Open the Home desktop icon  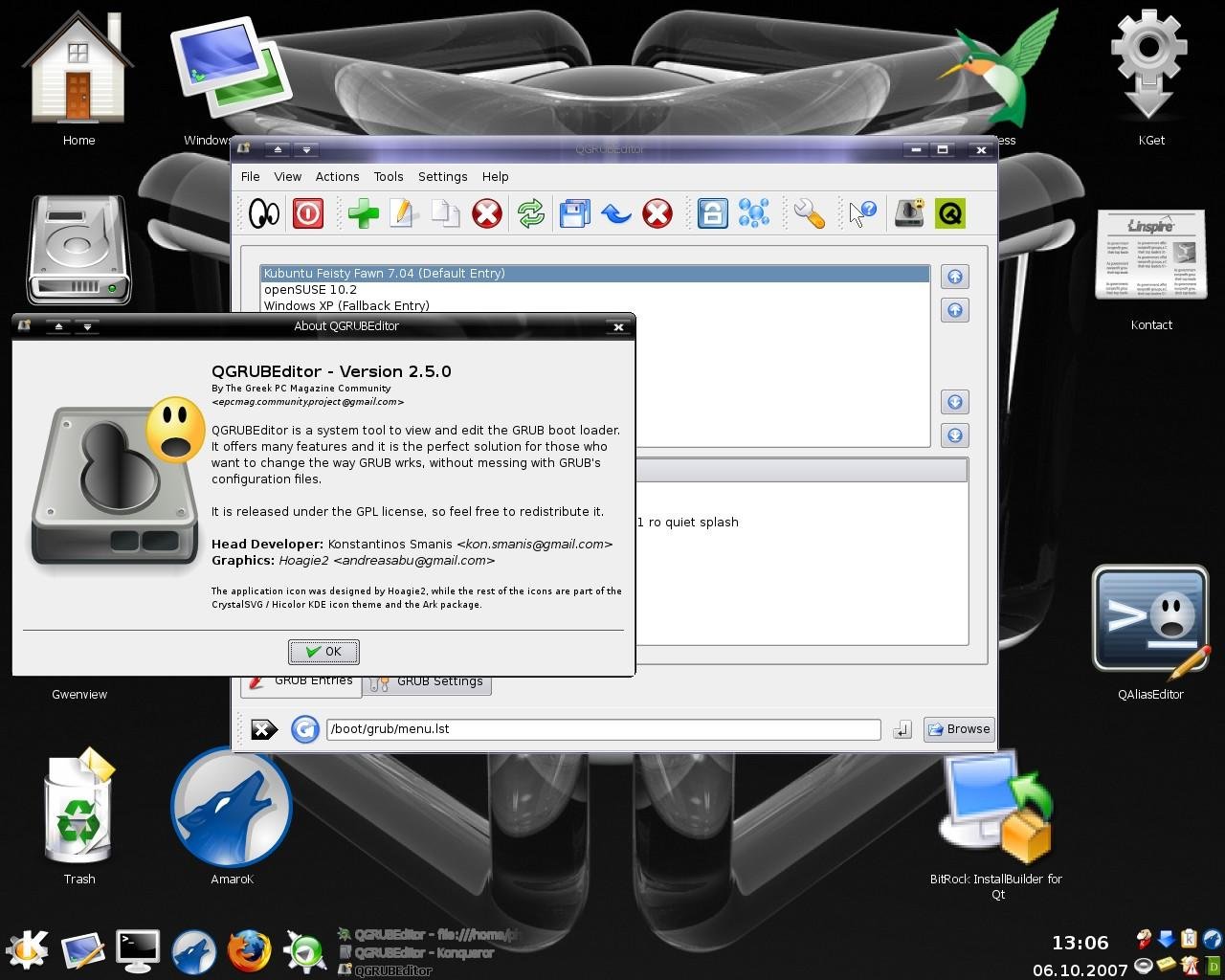78,78
